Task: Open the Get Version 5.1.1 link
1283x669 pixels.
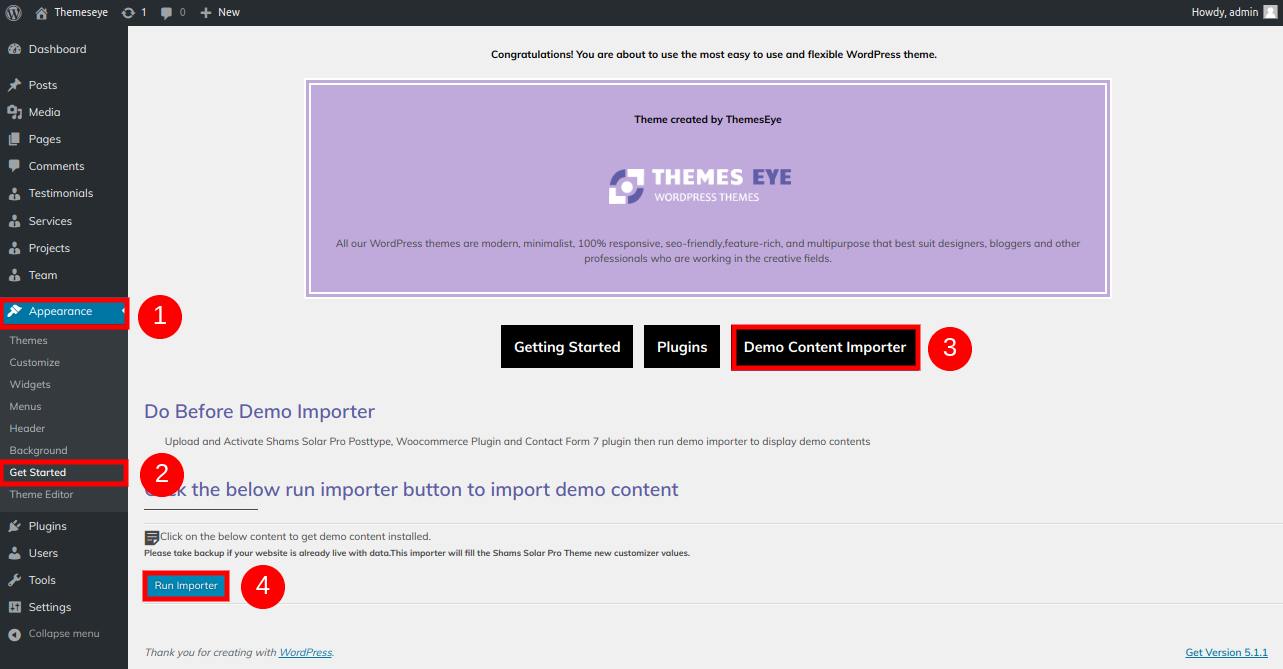Action: pos(1226,652)
